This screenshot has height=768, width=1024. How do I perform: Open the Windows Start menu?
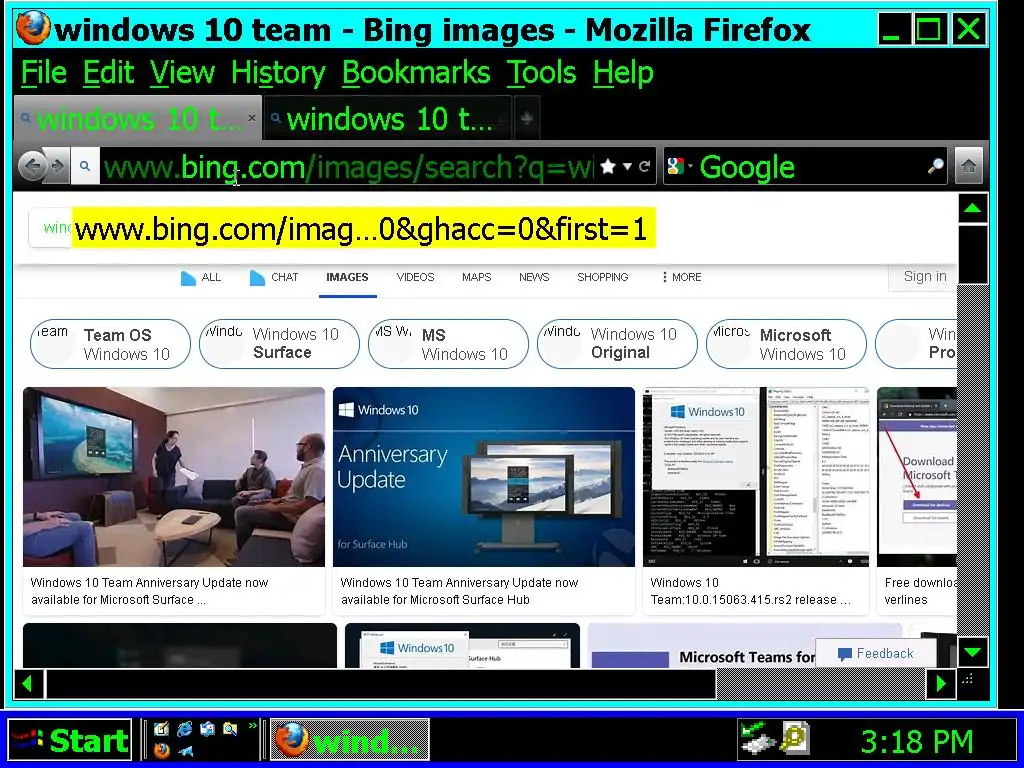(70, 741)
